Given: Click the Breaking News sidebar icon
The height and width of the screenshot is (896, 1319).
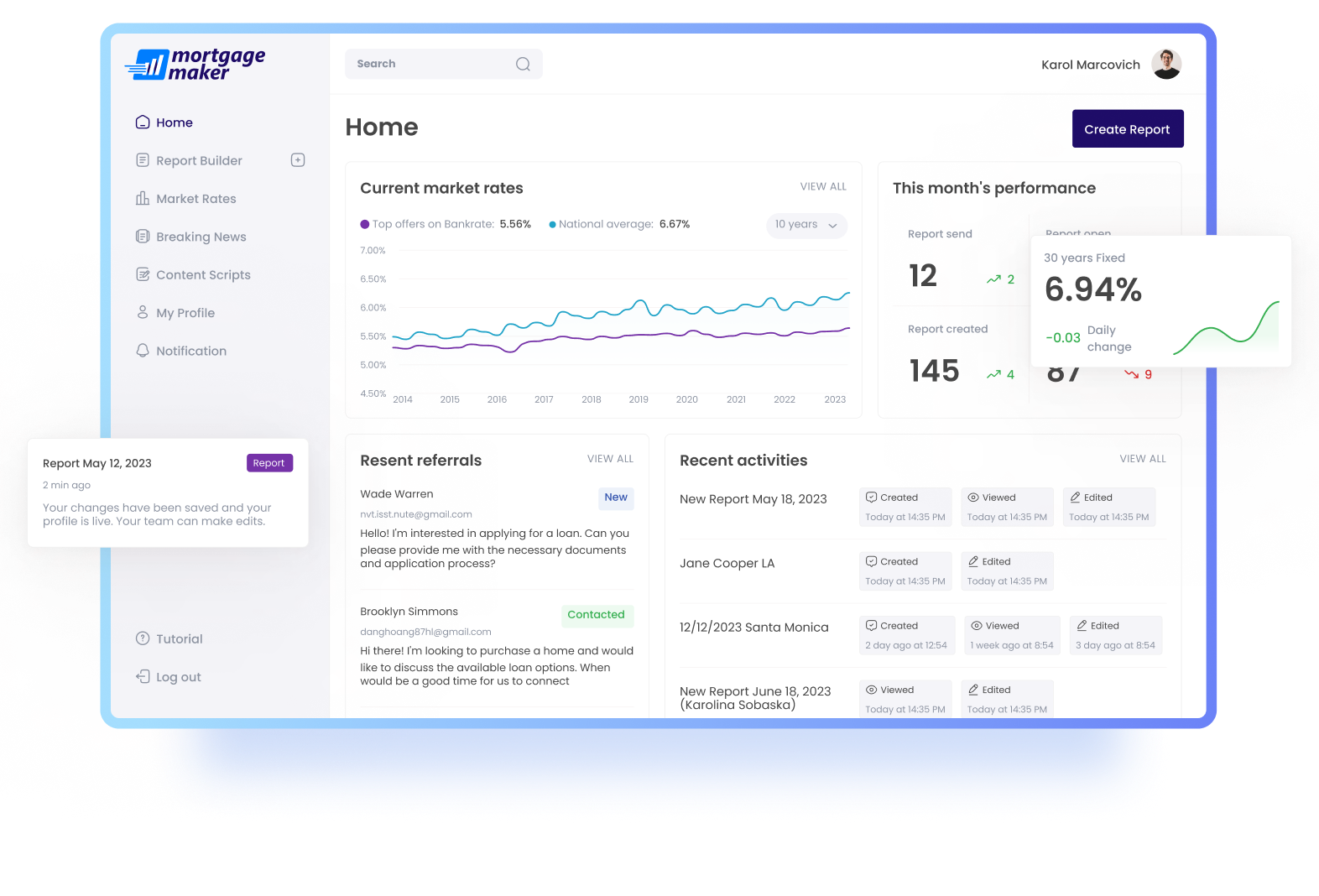Looking at the screenshot, I should pyautogui.click(x=143, y=237).
